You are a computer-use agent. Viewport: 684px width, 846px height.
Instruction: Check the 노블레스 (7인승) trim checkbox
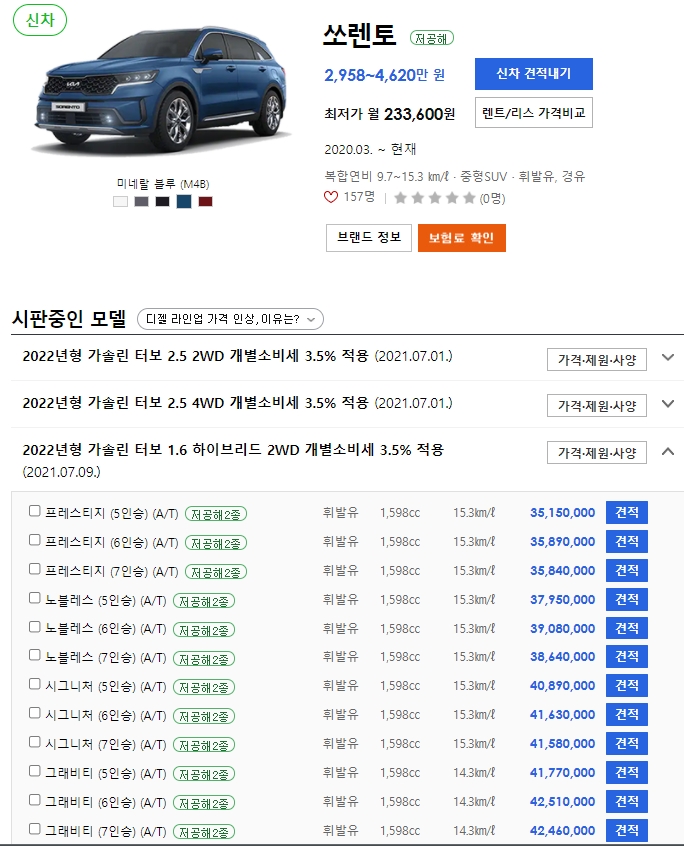tap(35, 655)
